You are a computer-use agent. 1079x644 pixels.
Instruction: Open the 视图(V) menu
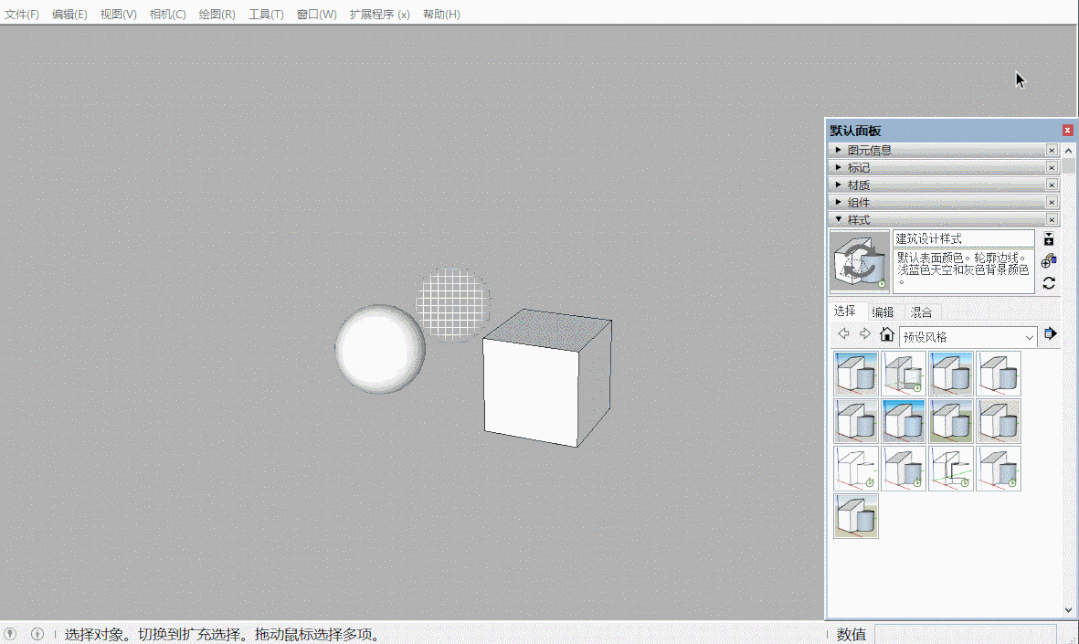click(x=118, y=14)
